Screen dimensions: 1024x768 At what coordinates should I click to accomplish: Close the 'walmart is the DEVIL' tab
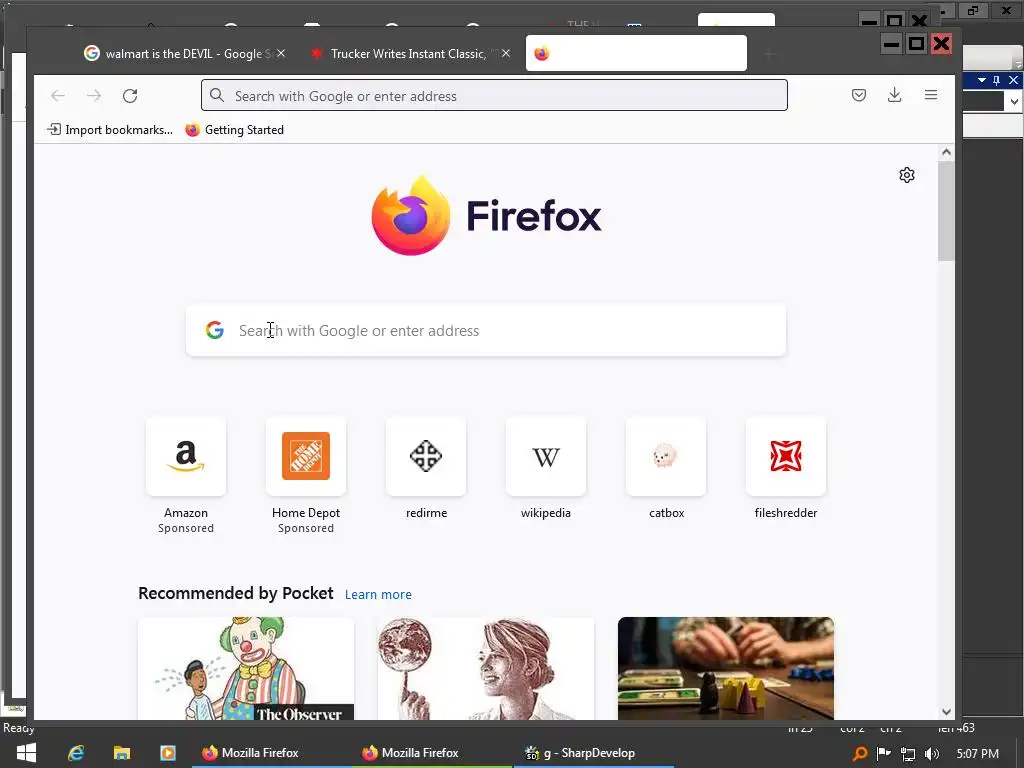pos(281,54)
